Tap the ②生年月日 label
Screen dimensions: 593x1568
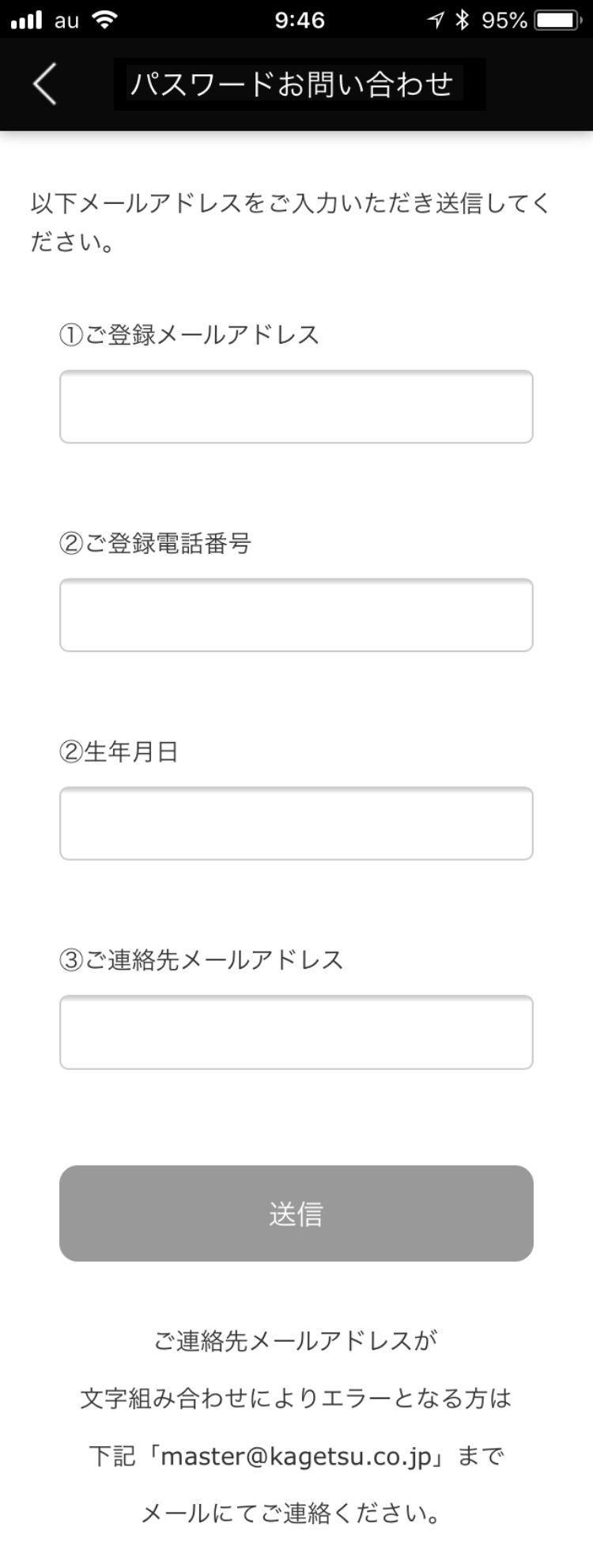tap(119, 752)
